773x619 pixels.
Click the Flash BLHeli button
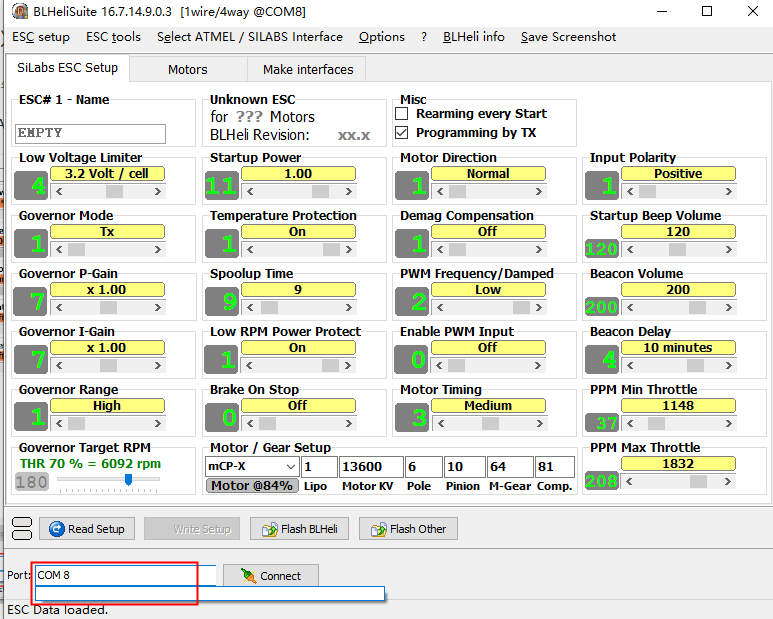click(x=299, y=529)
